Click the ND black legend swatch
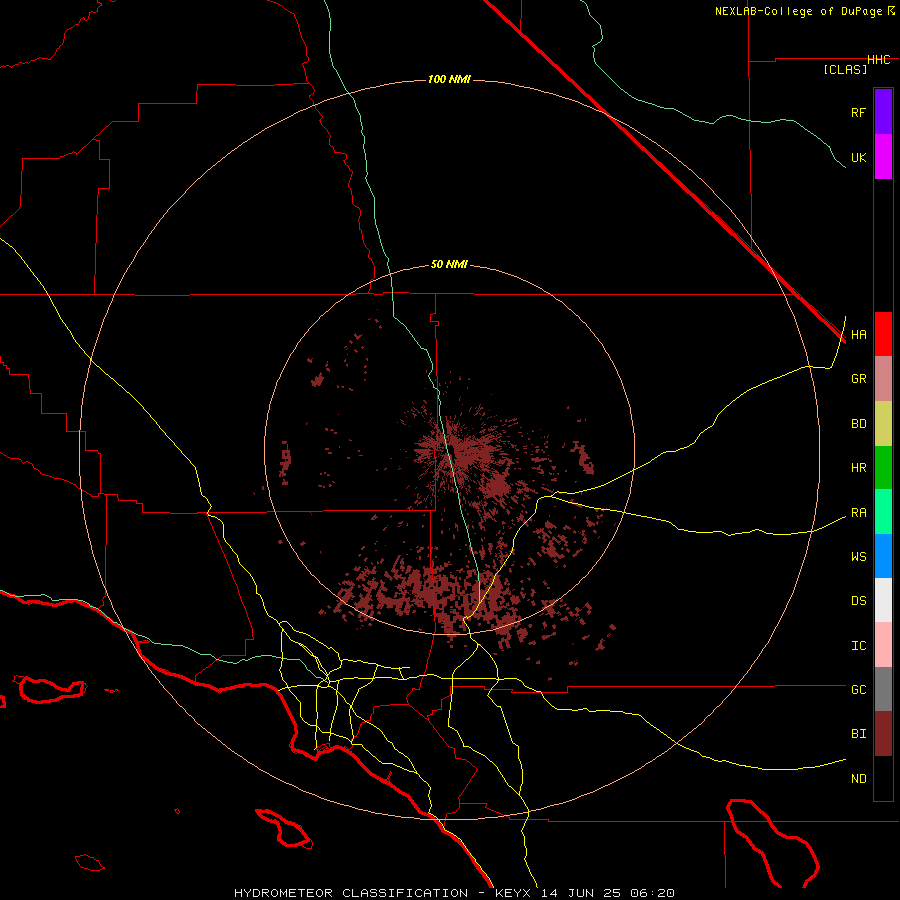The image size is (900, 900). click(883, 778)
